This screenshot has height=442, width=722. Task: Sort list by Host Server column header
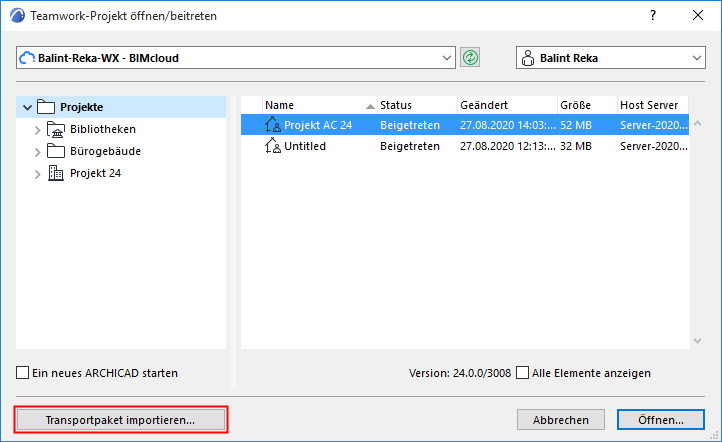coord(652,105)
